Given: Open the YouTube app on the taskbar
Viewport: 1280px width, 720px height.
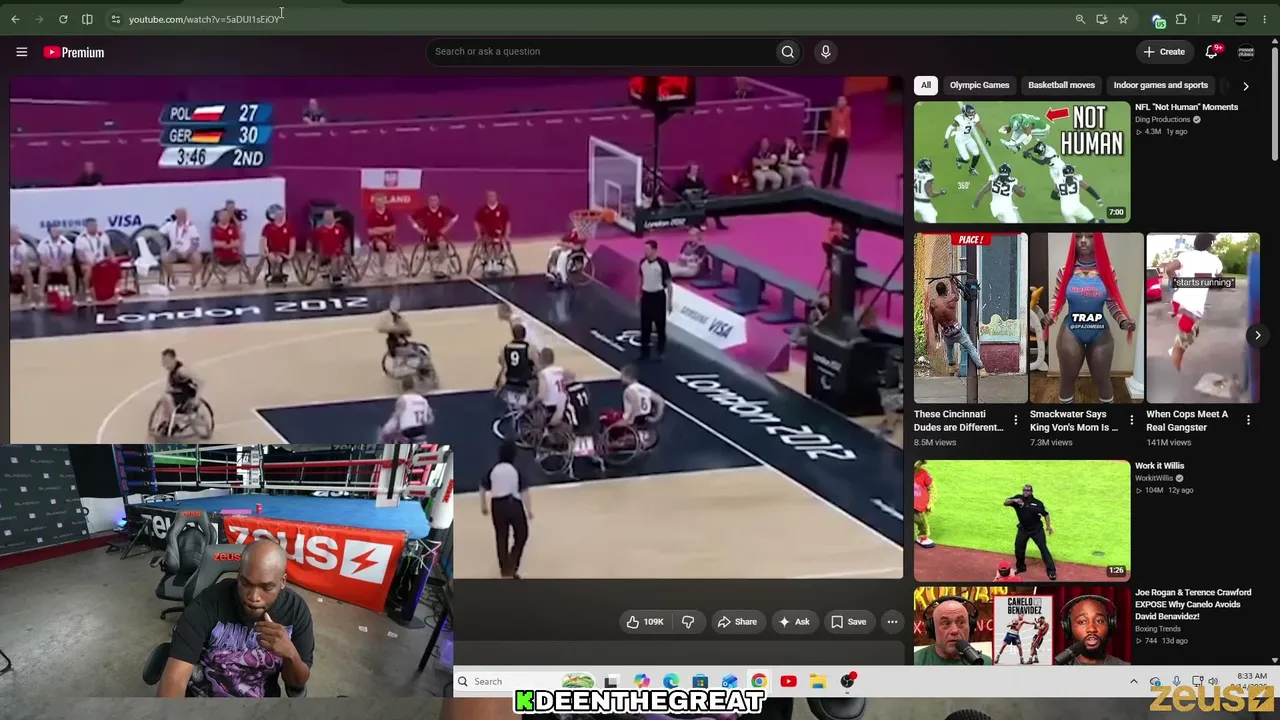Looking at the screenshot, I should pos(788,682).
